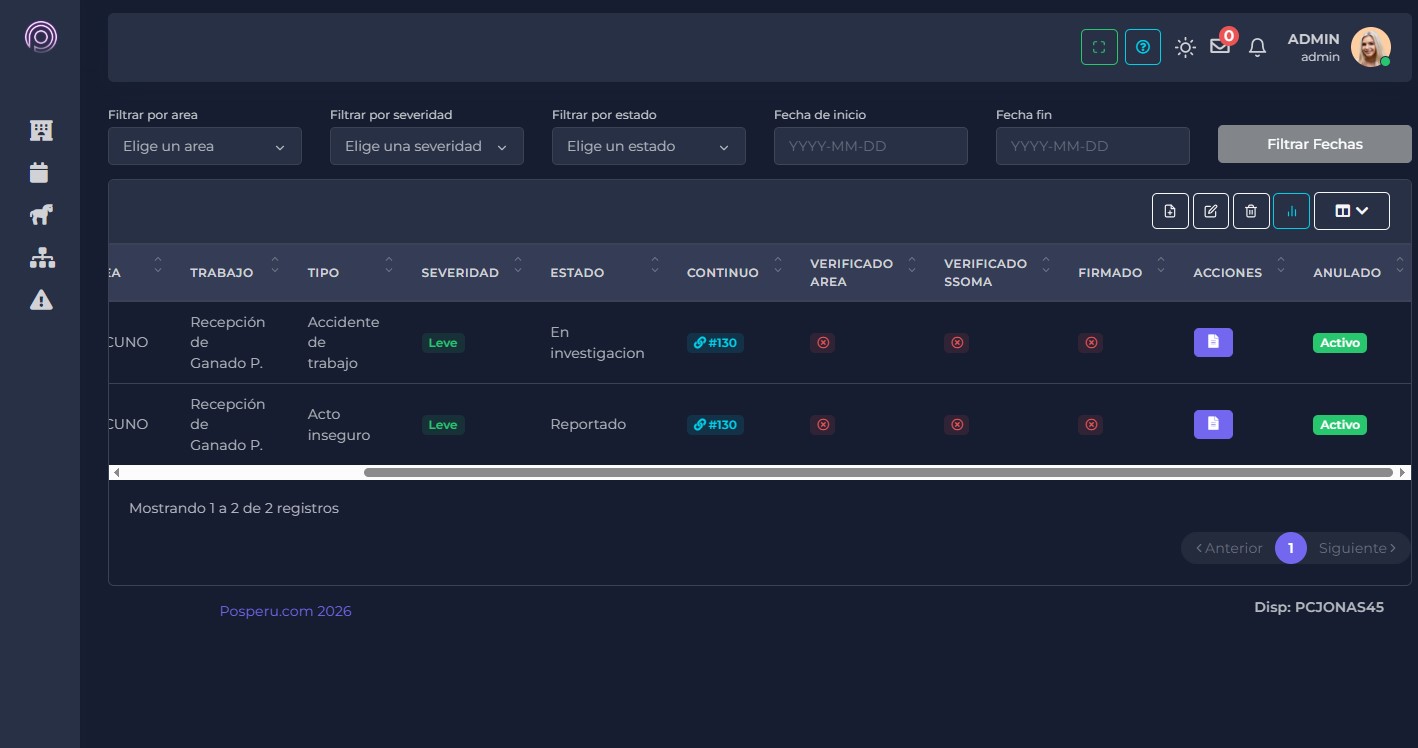Toggle Verificado Area in the Accidente de trabajo row
The image size is (1418, 748).
823,343
